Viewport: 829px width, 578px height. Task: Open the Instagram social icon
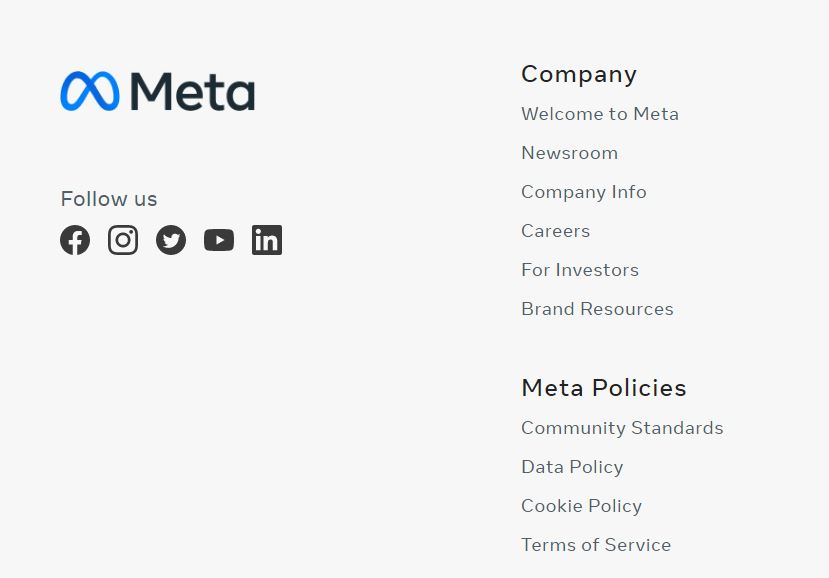(x=123, y=240)
